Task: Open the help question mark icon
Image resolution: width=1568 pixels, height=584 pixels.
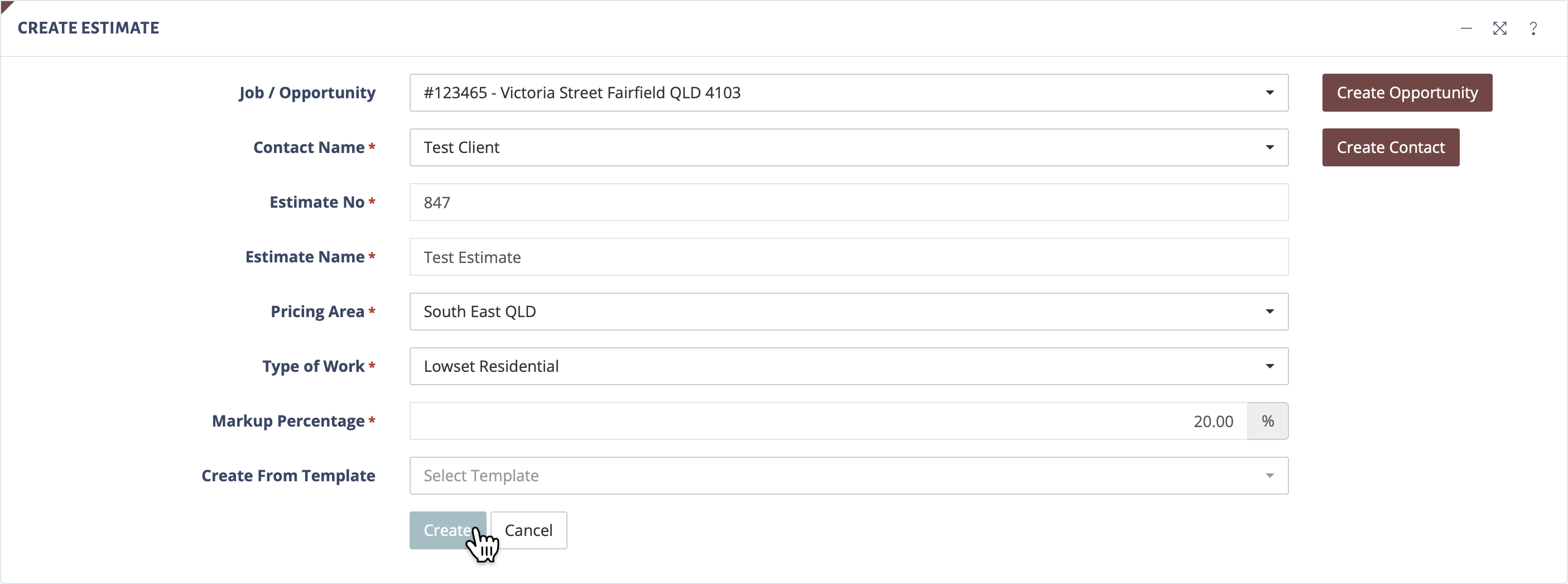Action: pyautogui.click(x=1533, y=28)
